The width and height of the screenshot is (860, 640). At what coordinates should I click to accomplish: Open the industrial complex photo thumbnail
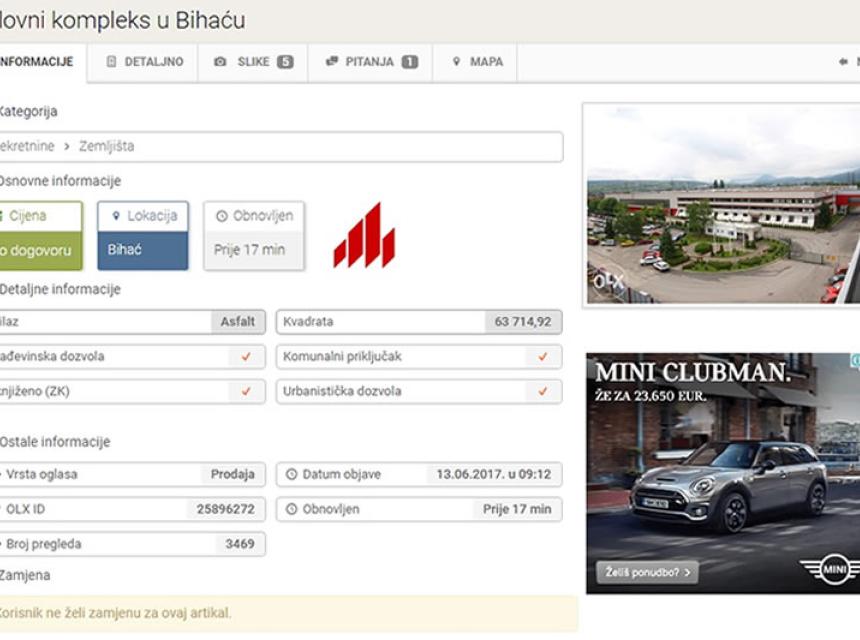tap(721, 204)
